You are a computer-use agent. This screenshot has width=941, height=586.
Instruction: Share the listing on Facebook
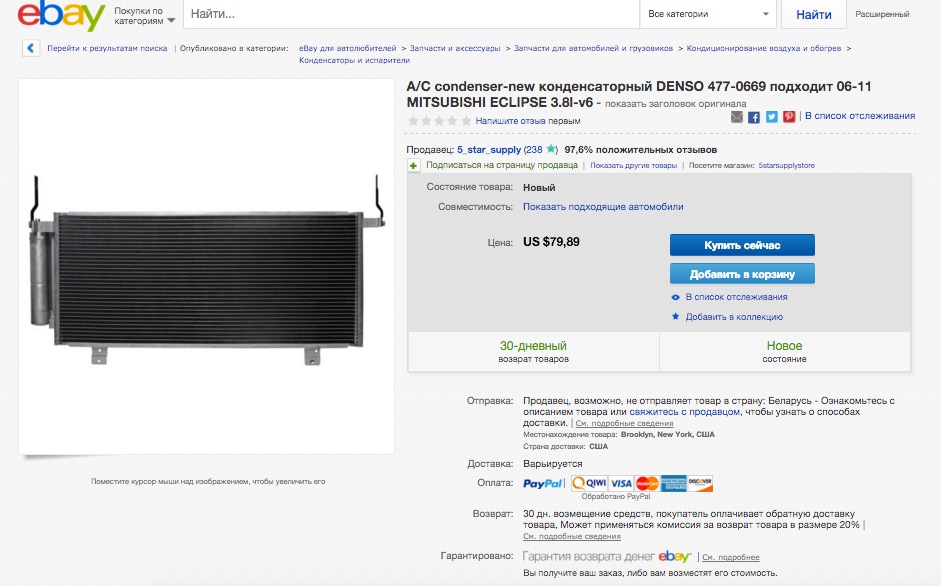pos(754,117)
